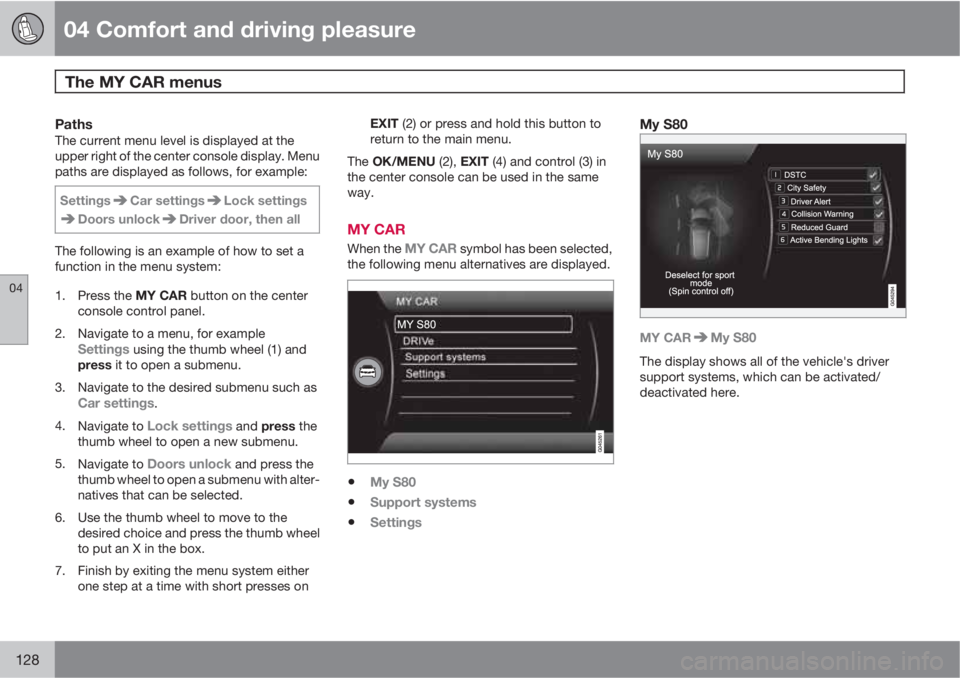
Task: Click the car symbol in MY CAR screen
Action: pyautogui.click(x=368, y=372)
